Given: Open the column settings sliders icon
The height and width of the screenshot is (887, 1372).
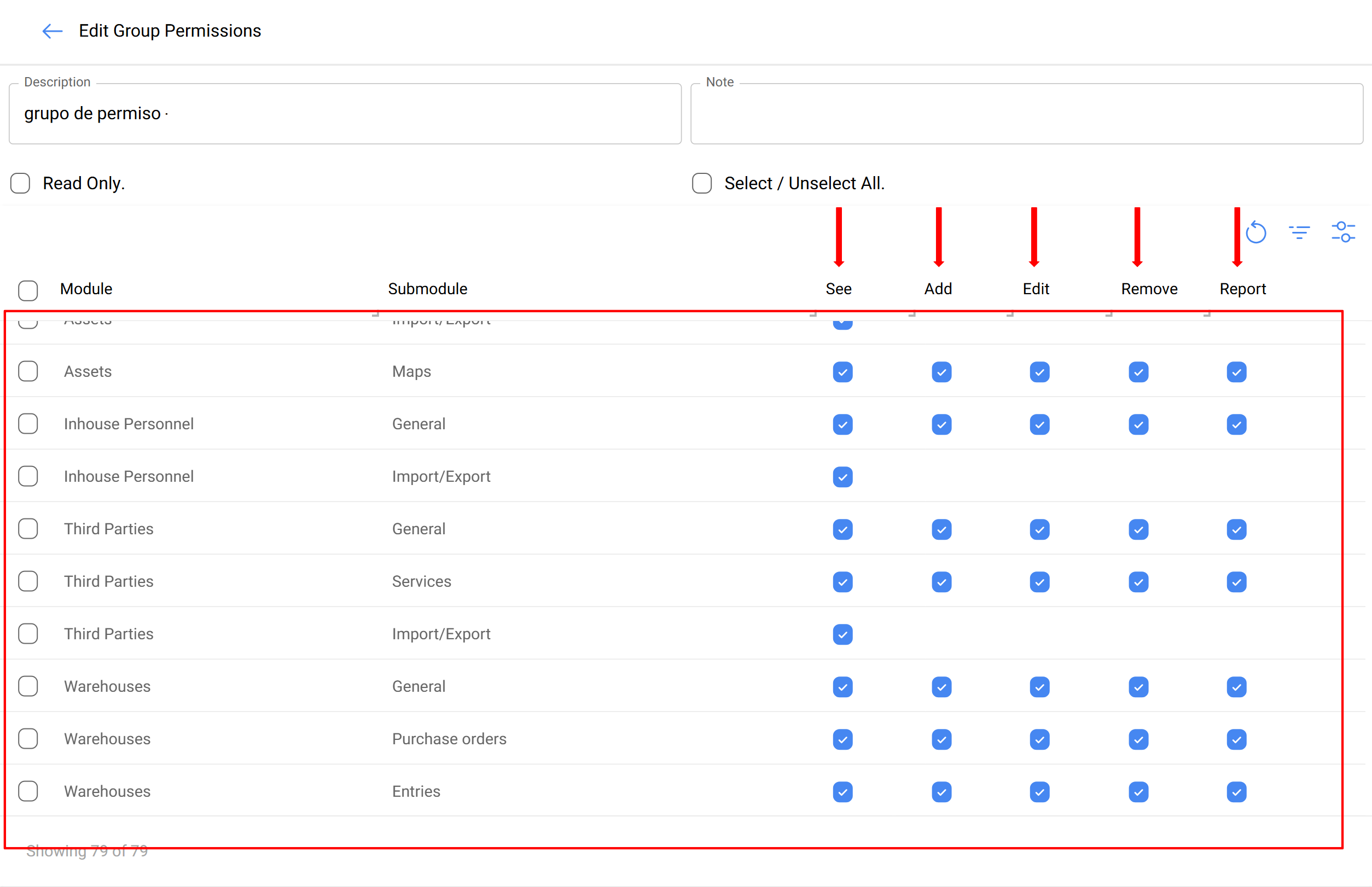Looking at the screenshot, I should coord(1343,232).
